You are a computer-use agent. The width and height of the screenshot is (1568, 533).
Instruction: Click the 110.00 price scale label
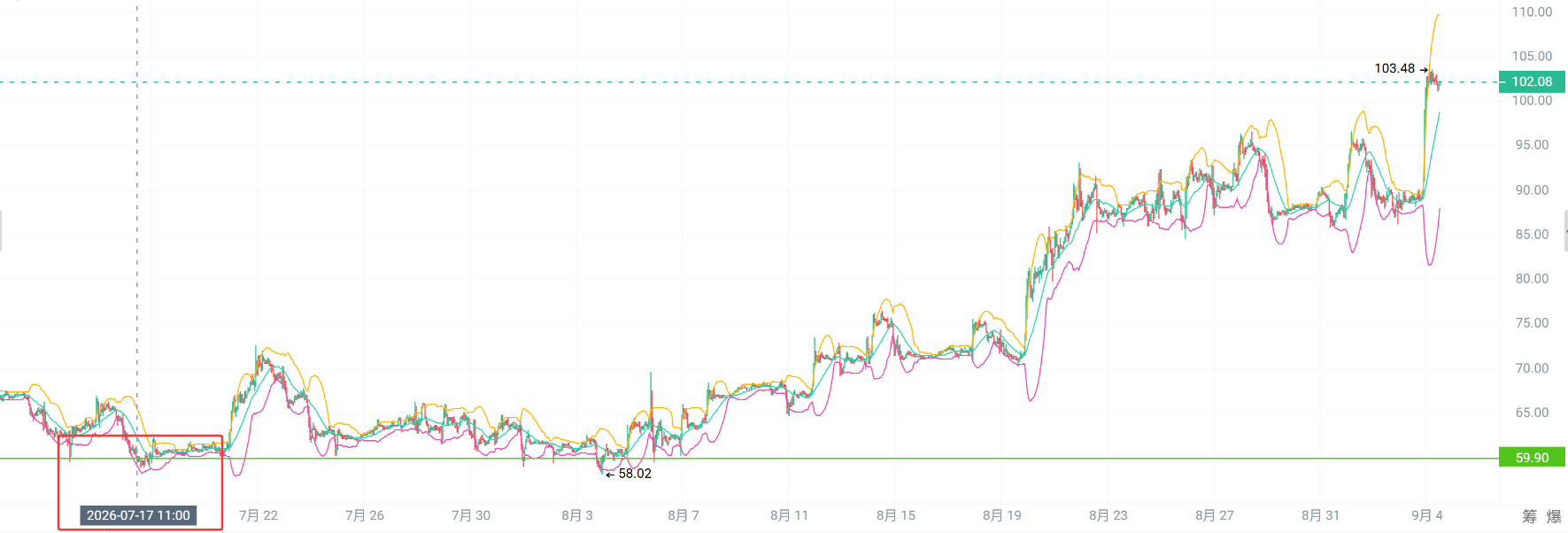[1532, 12]
